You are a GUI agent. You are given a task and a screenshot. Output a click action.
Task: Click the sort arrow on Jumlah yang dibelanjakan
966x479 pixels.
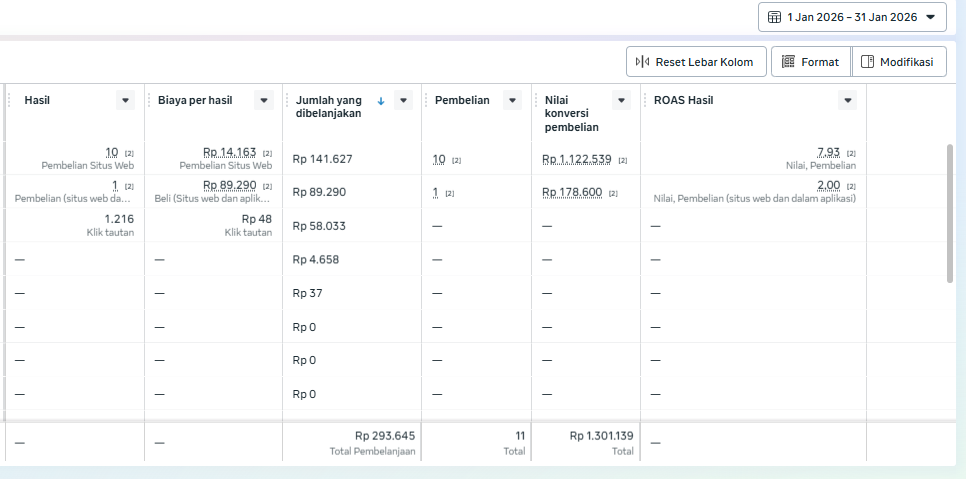pyautogui.click(x=381, y=100)
